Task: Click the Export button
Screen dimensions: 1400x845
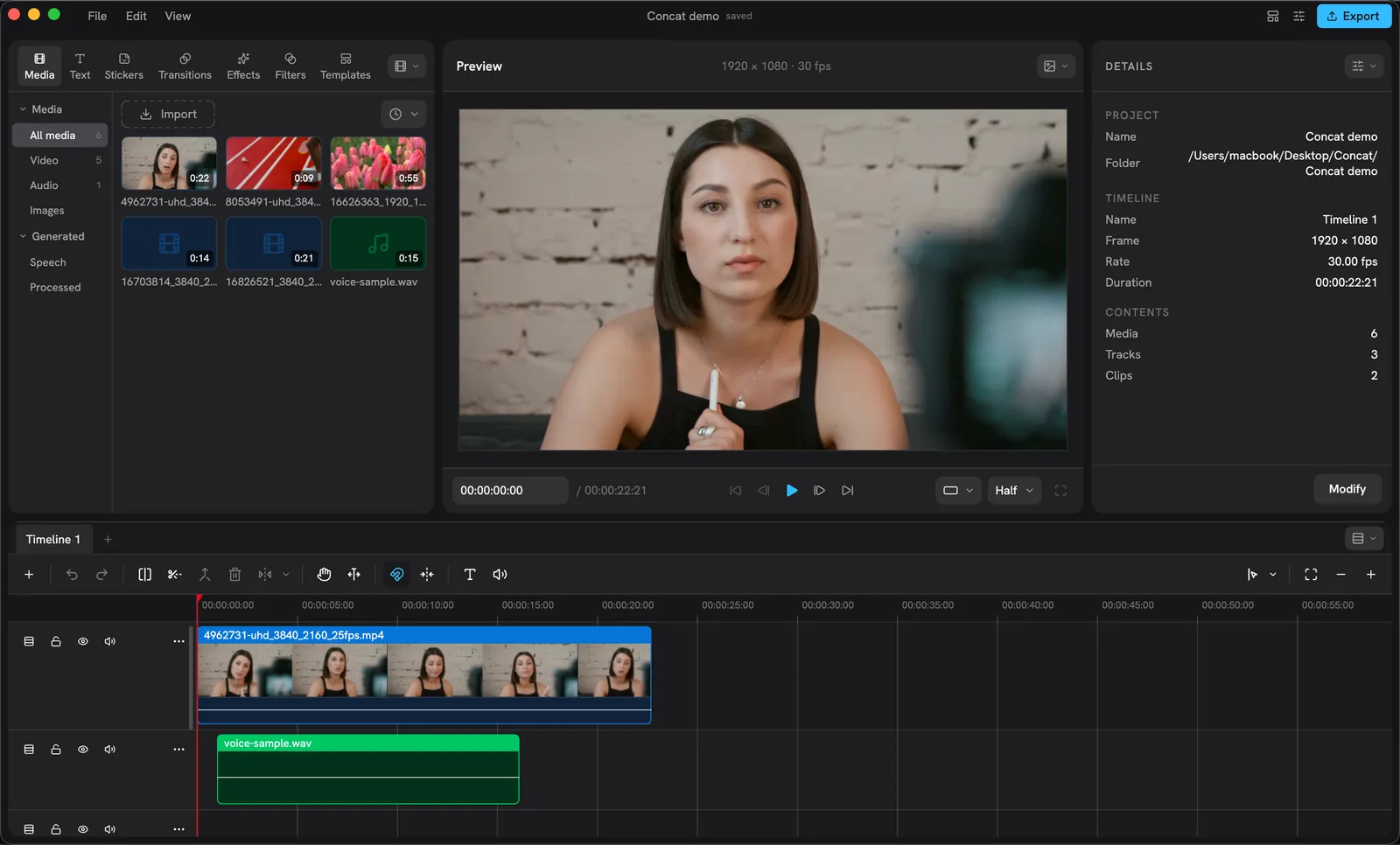Action: click(x=1354, y=16)
